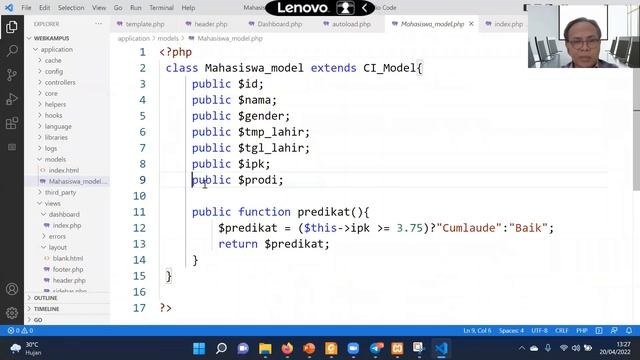This screenshot has height=360, width=640.
Task: Open the Help menu
Action: coord(188,7)
